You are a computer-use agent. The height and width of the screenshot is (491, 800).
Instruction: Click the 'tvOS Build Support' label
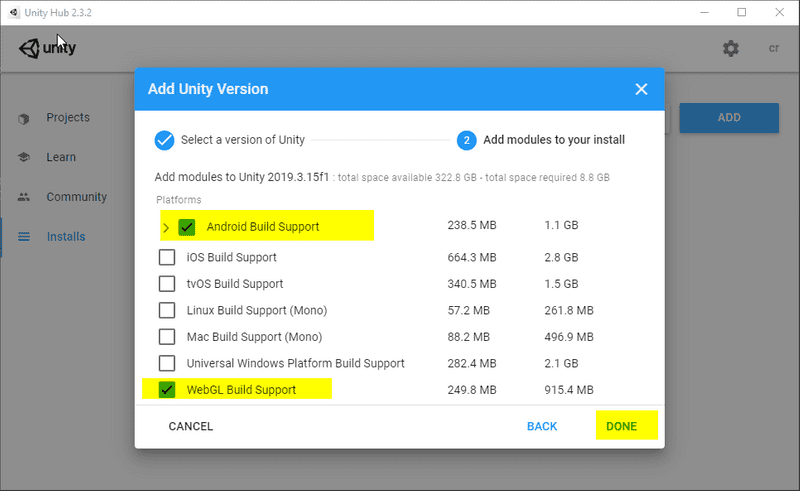[x=235, y=284]
